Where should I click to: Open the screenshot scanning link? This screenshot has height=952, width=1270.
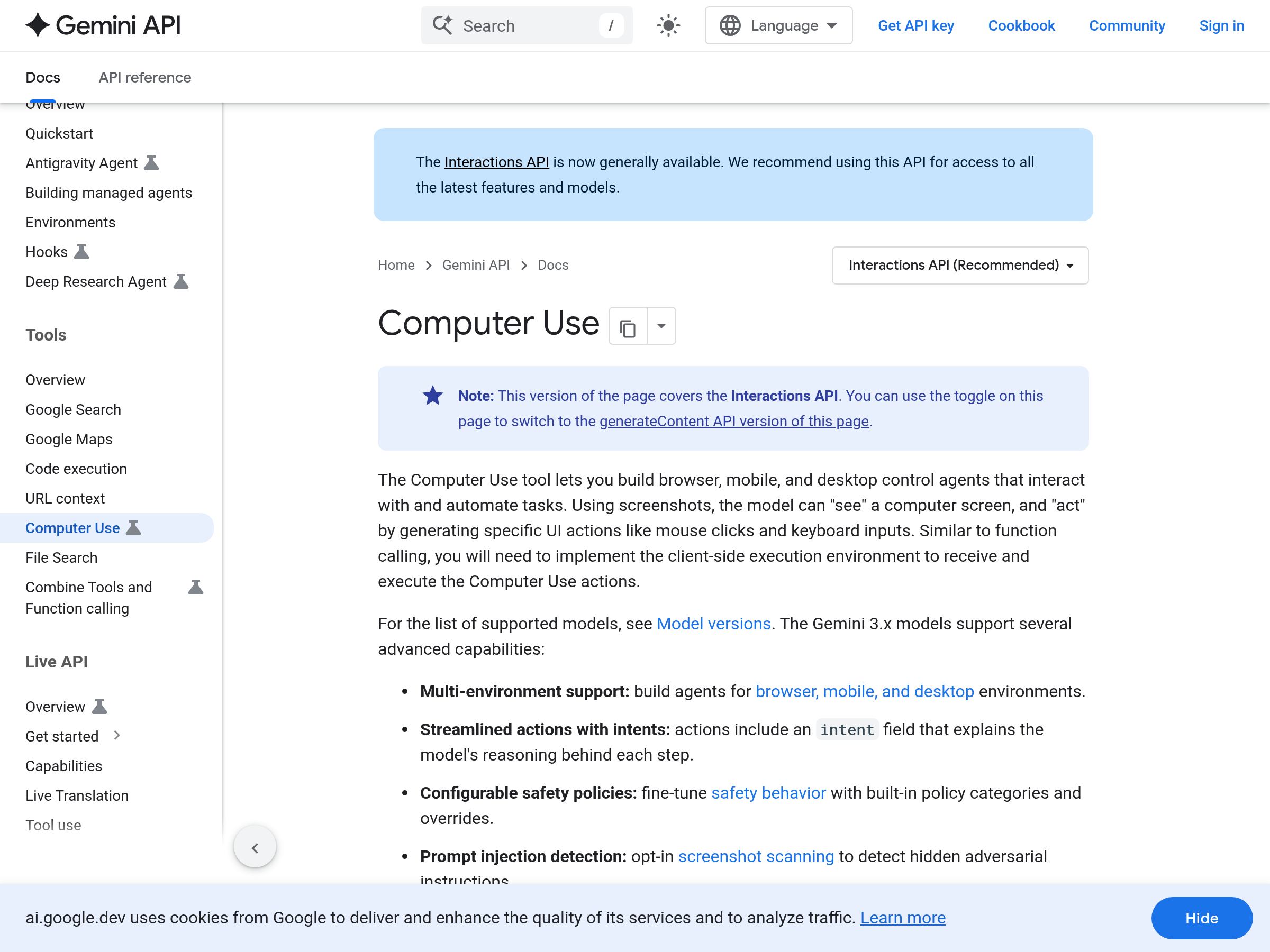[756, 857]
